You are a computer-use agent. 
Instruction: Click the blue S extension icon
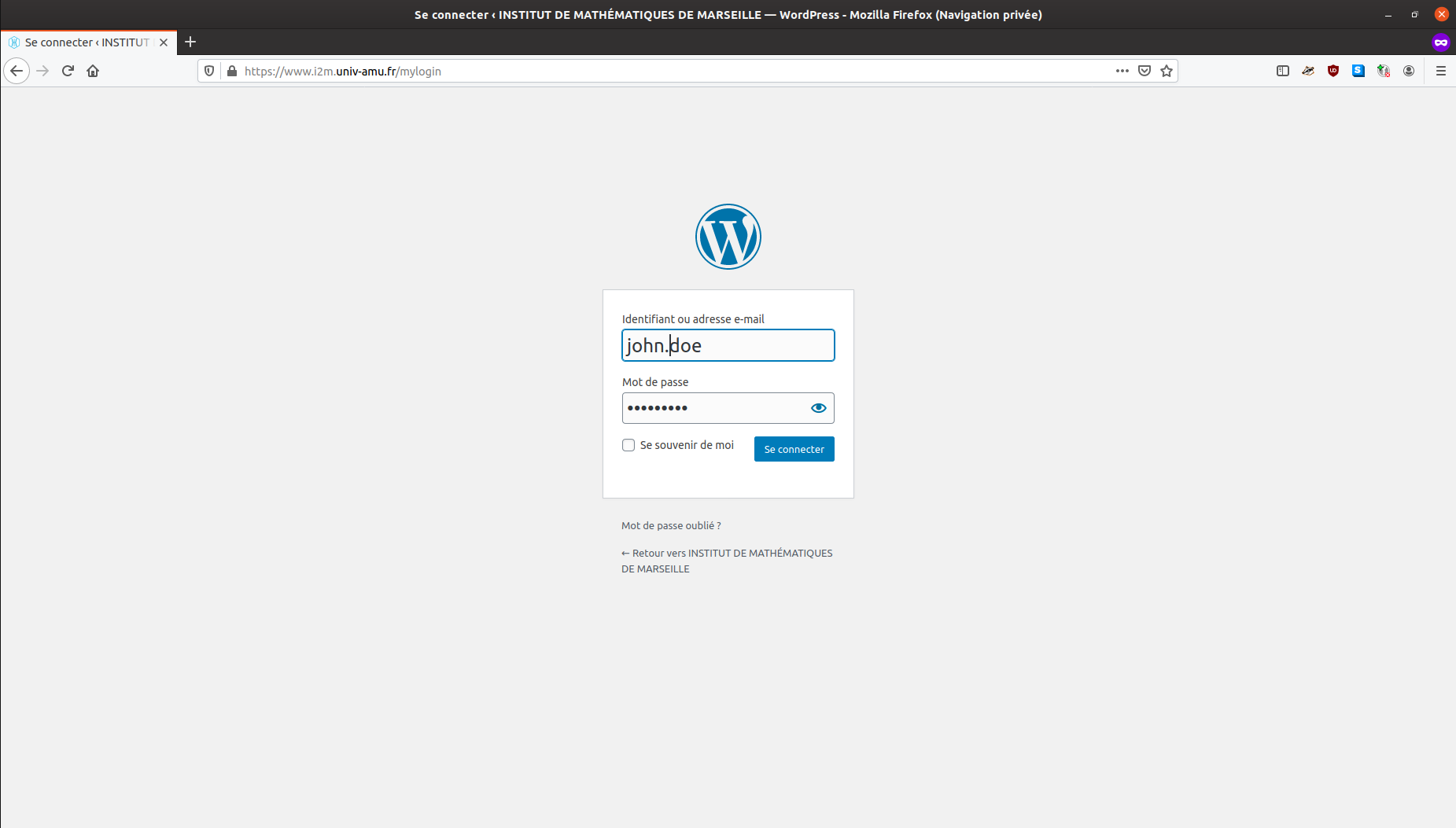tap(1358, 71)
